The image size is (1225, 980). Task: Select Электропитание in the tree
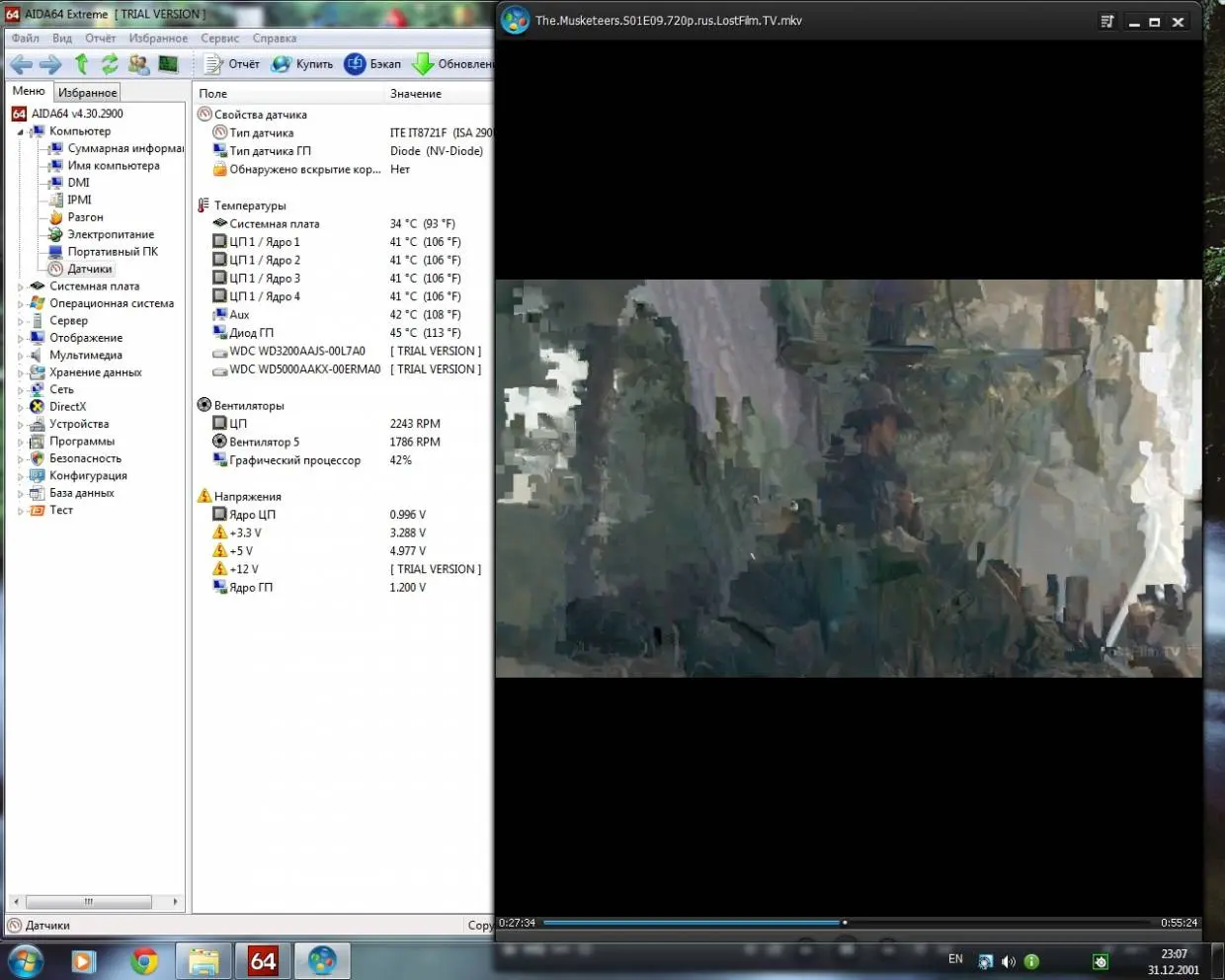pos(111,234)
